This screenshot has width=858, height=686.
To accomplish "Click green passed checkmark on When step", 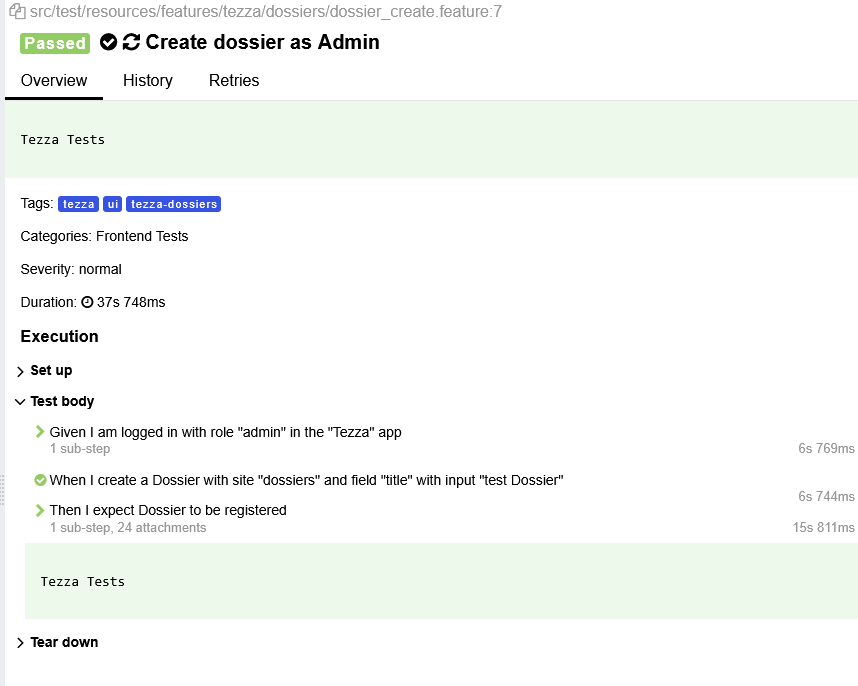I will pos(40,480).
